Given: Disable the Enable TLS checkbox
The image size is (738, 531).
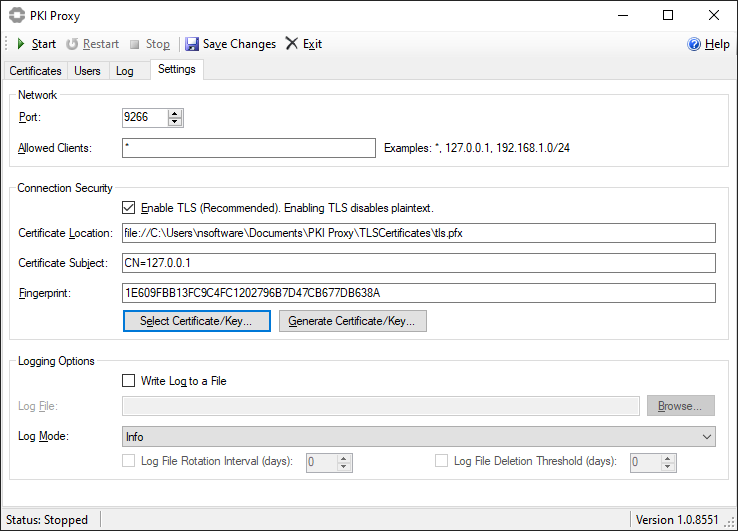Looking at the screenshot, I should (x=128, y=208).
